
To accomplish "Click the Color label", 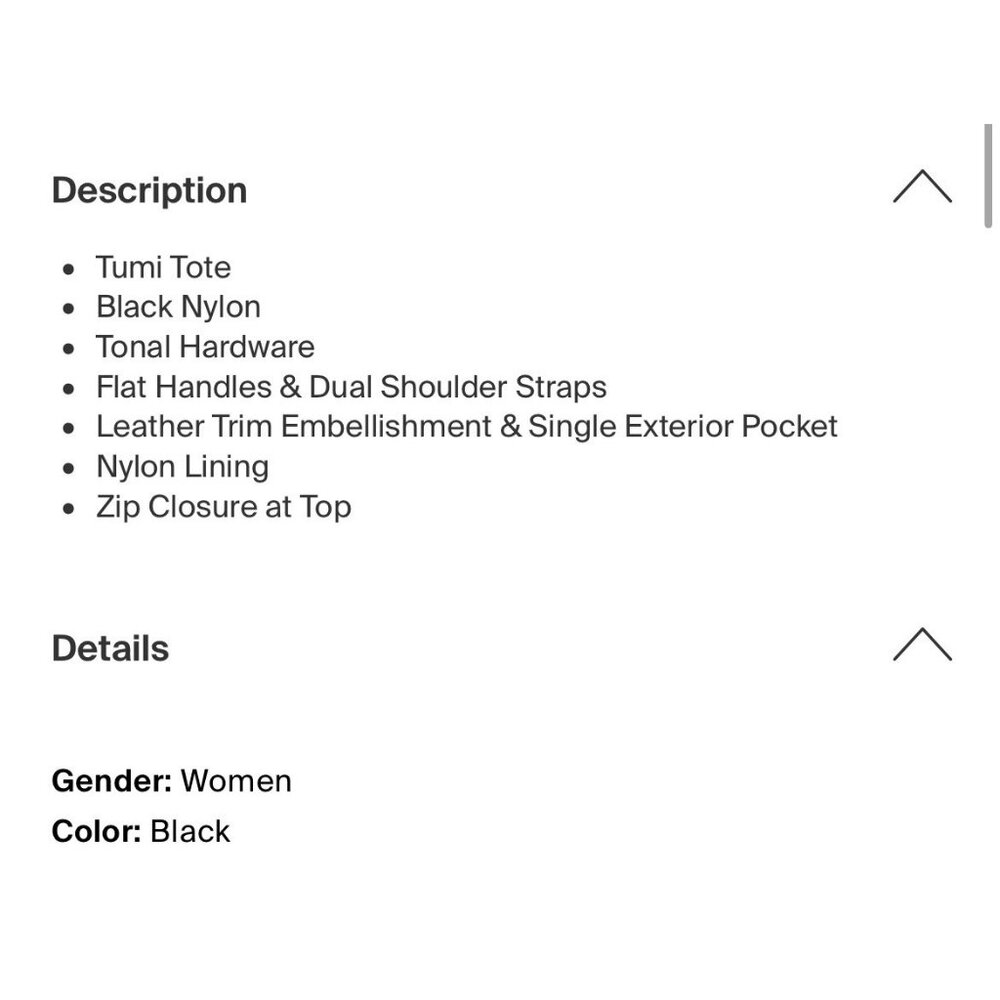I will tap(96, 831).
